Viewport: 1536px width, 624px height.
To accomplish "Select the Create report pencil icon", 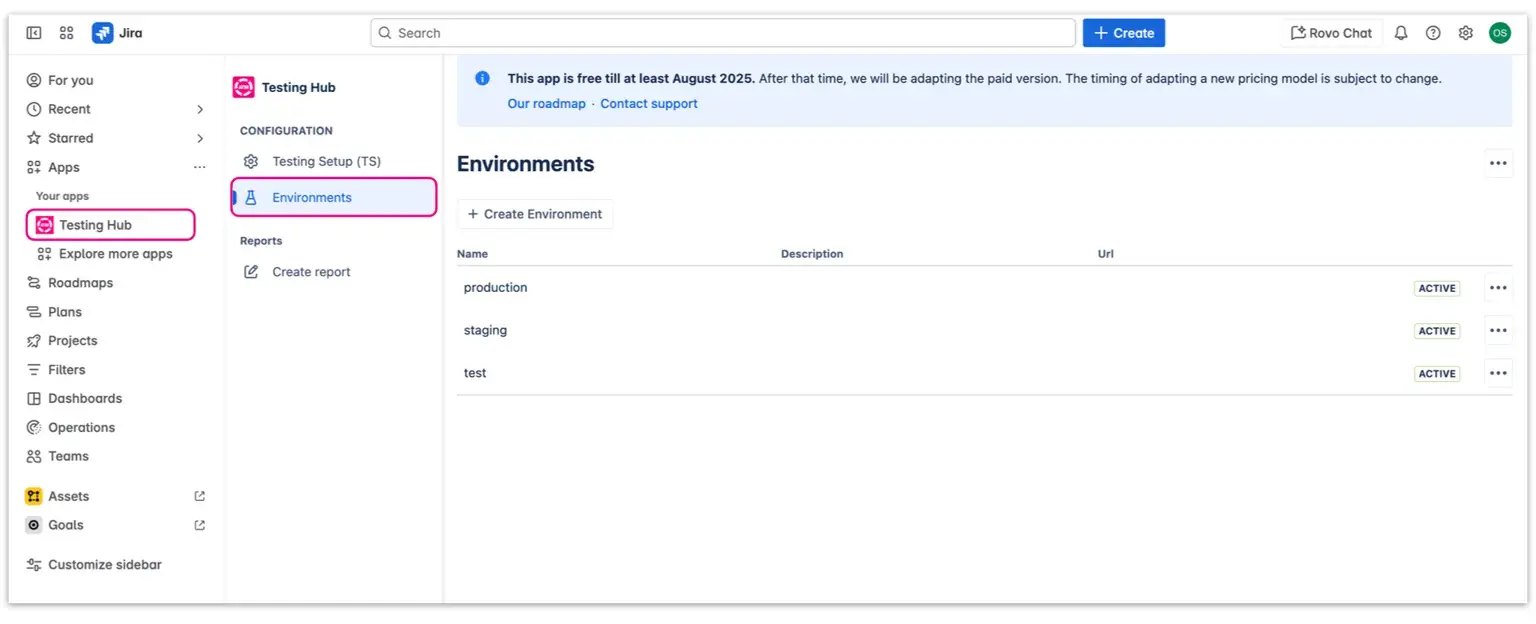I will [252, 271].
